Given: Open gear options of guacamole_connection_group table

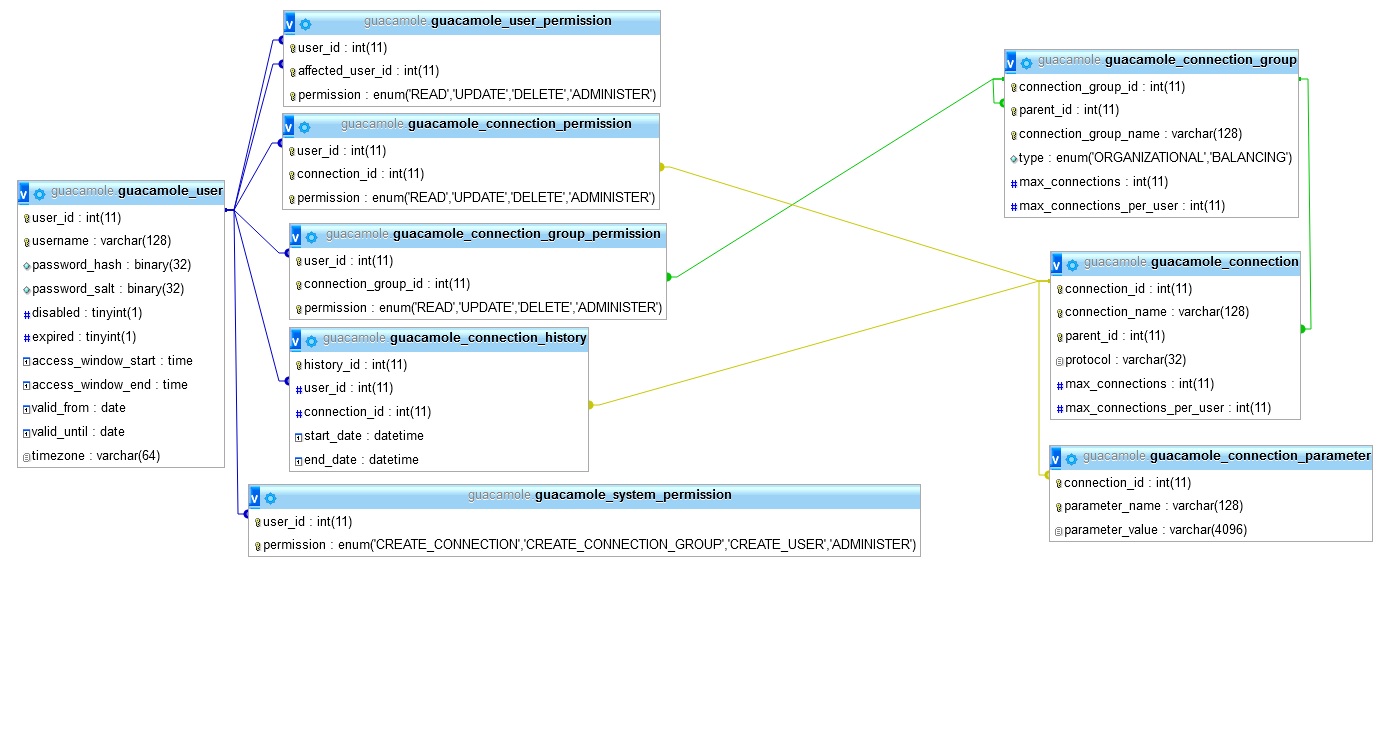Looking at the screenshot, I should pos(1026,63).
